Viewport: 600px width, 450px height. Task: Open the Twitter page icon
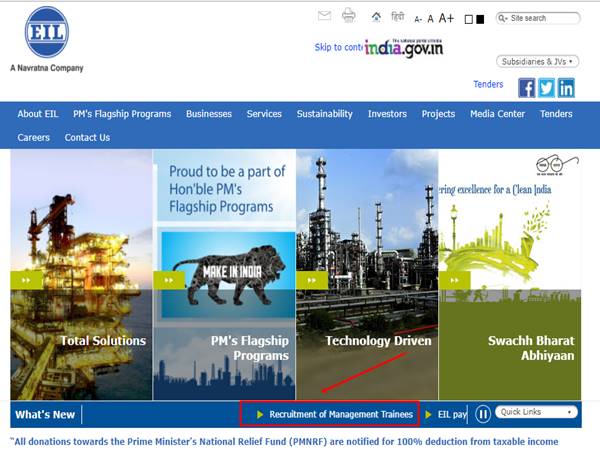tap(546, 88)
